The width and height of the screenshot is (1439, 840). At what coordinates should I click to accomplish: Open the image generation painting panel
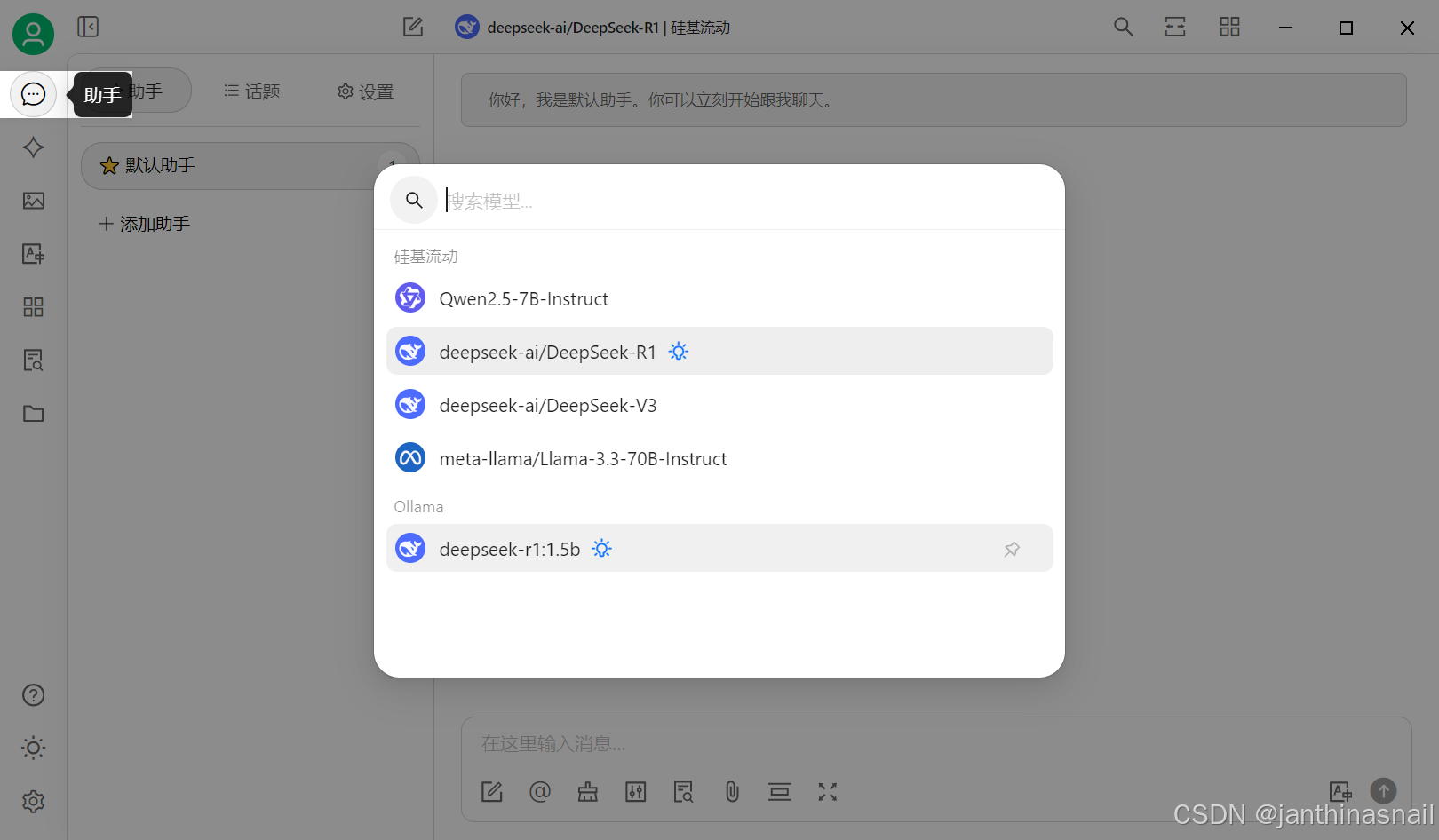pyautogui.click(x=33, y=201)
